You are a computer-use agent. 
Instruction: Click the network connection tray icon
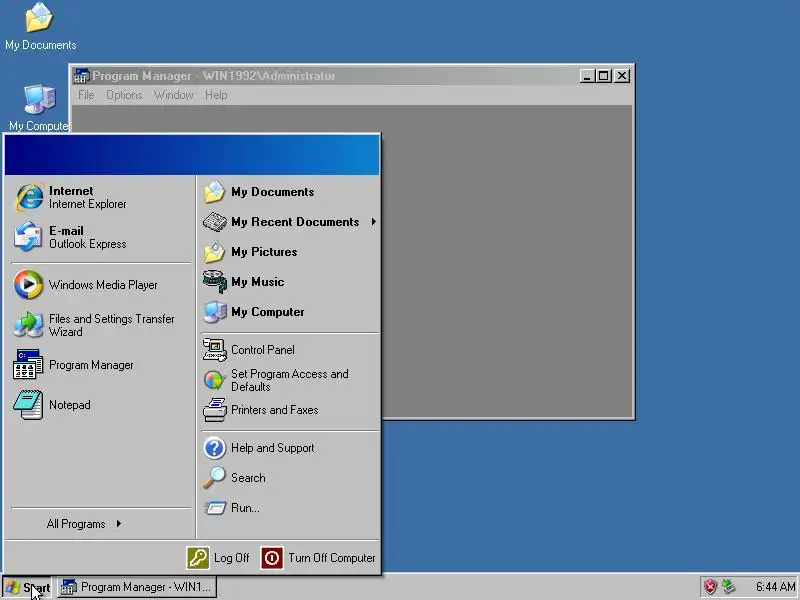[x=729, y=587]
